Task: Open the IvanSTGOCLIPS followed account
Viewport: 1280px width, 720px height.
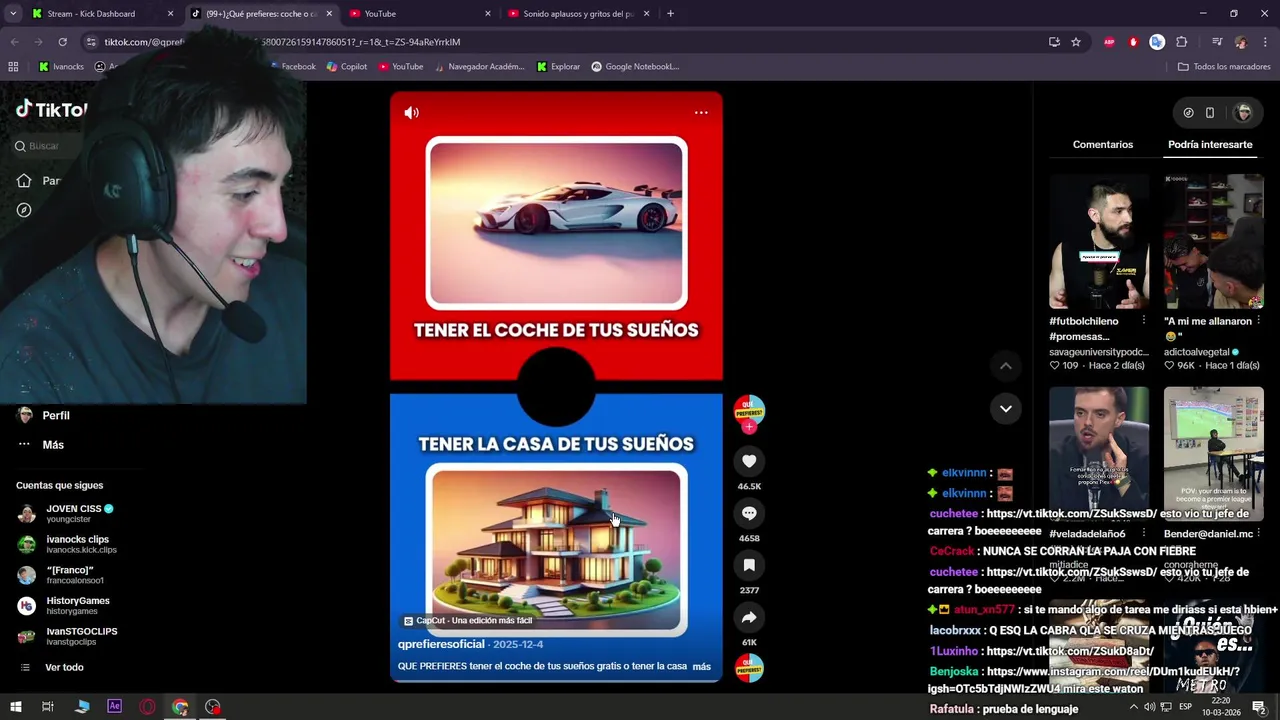Action: (x=67, y=636)
